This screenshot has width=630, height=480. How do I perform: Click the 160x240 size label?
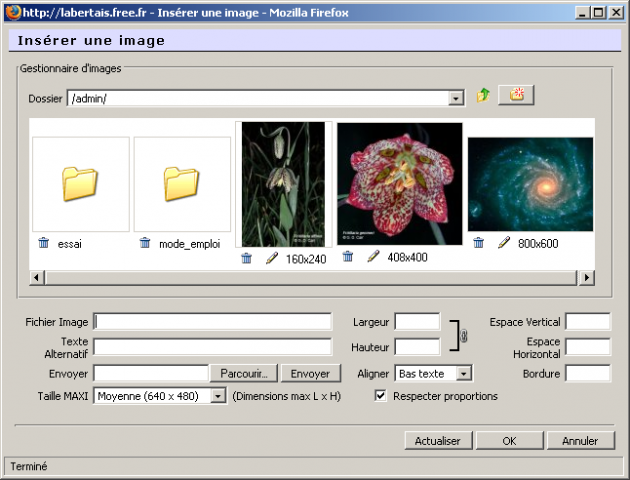[306, 259]
